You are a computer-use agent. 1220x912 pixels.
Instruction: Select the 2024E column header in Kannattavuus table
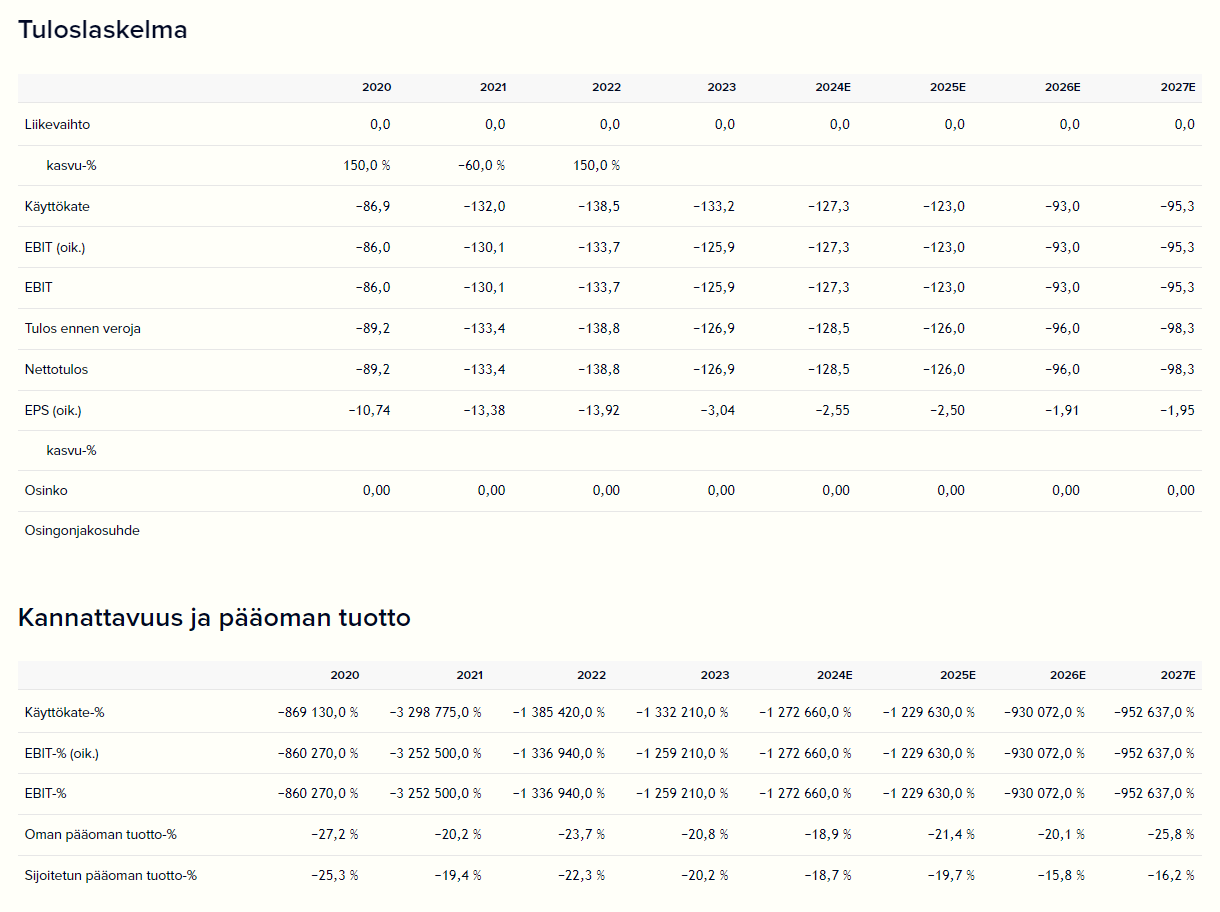tap(833, 676)
